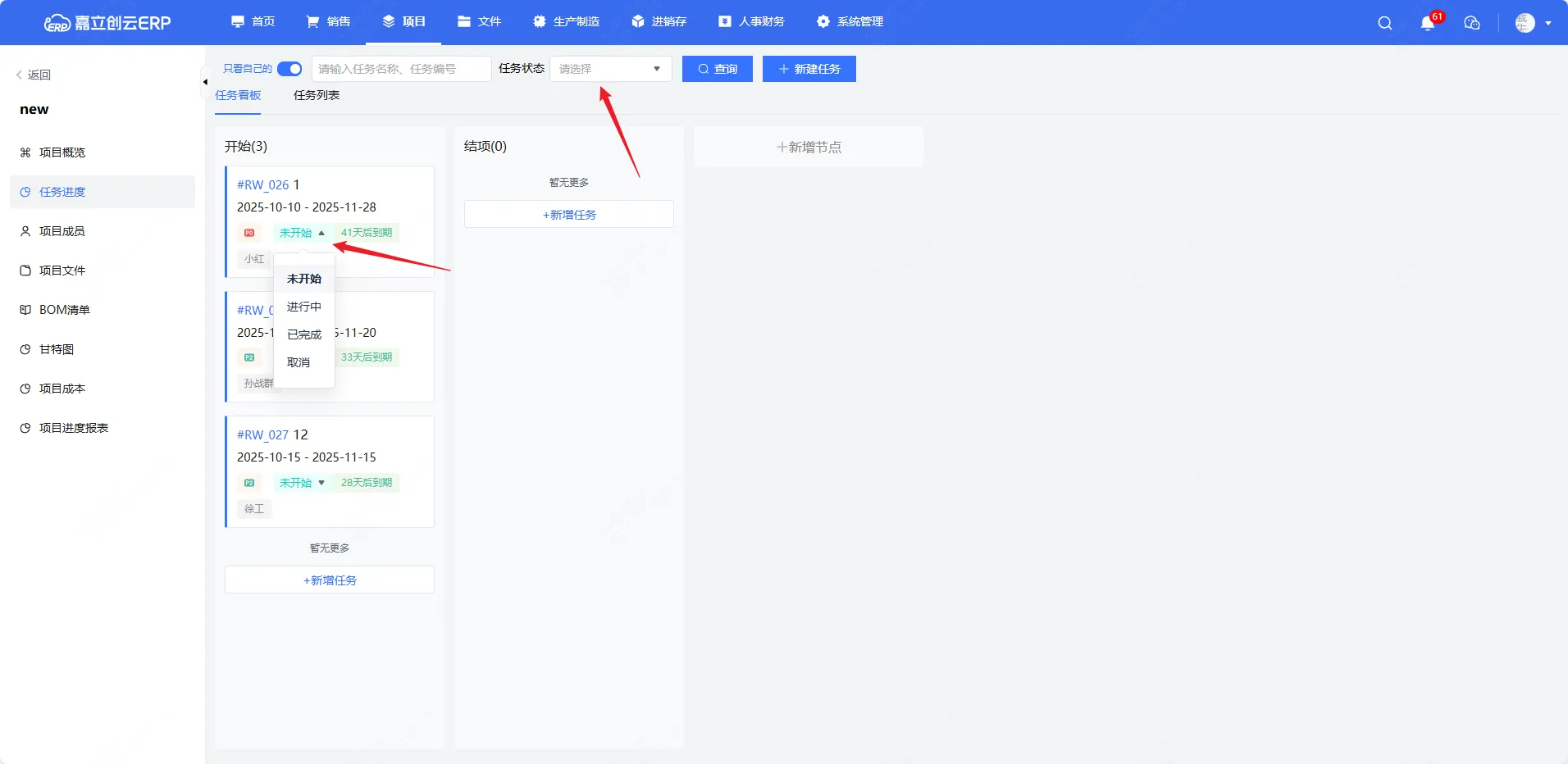Image resolution: width=1568 pixels, height=764 pixels.
Task: Expand the 任务状态 dropdown
Action: click(x=610, y=69)
